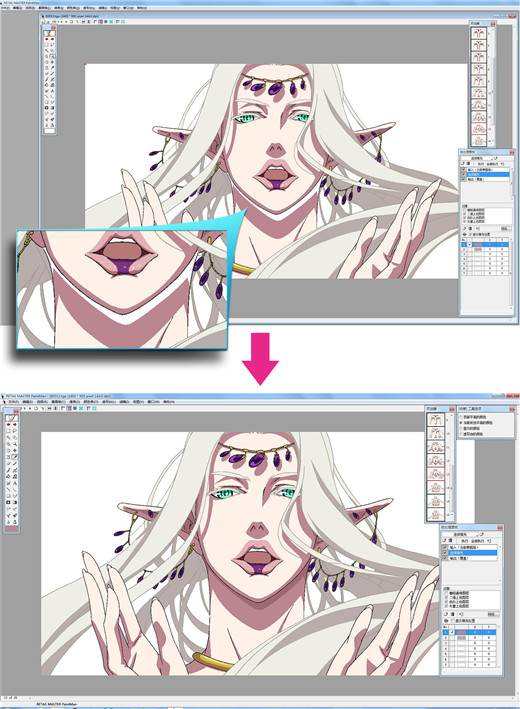This screenshot has width=520, height=709.
Task: Select lasso tool in toolbox with white swatch
Action: tap(52, 44)
